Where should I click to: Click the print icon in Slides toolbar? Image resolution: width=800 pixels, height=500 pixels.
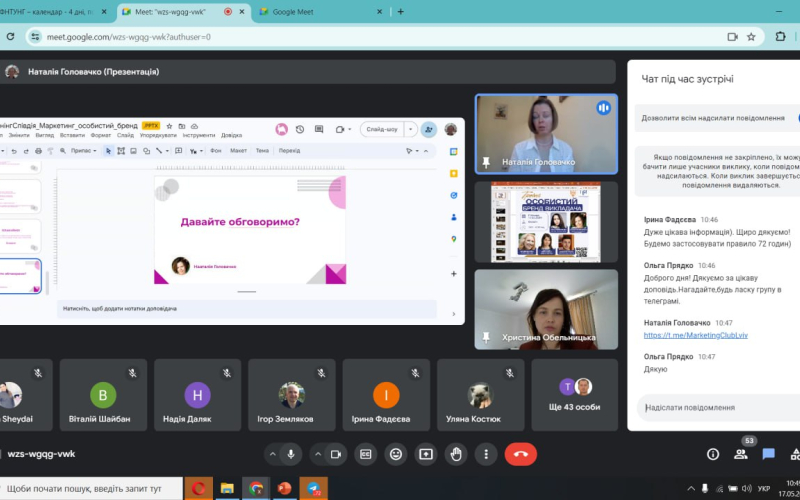pyautogui.click(x=38, y=151)
